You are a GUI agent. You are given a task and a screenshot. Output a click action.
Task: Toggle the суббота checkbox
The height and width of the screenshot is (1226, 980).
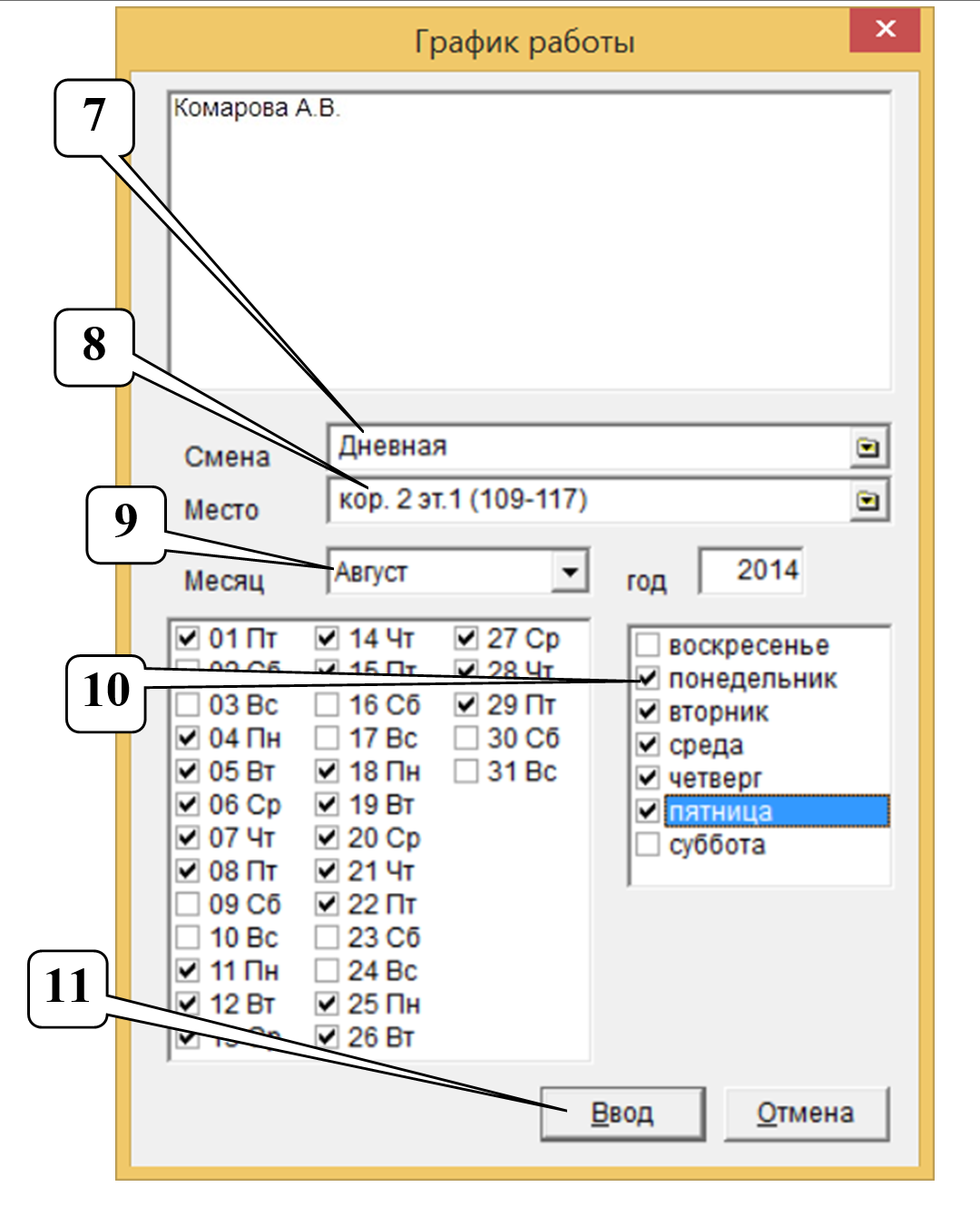coord(648,845)
